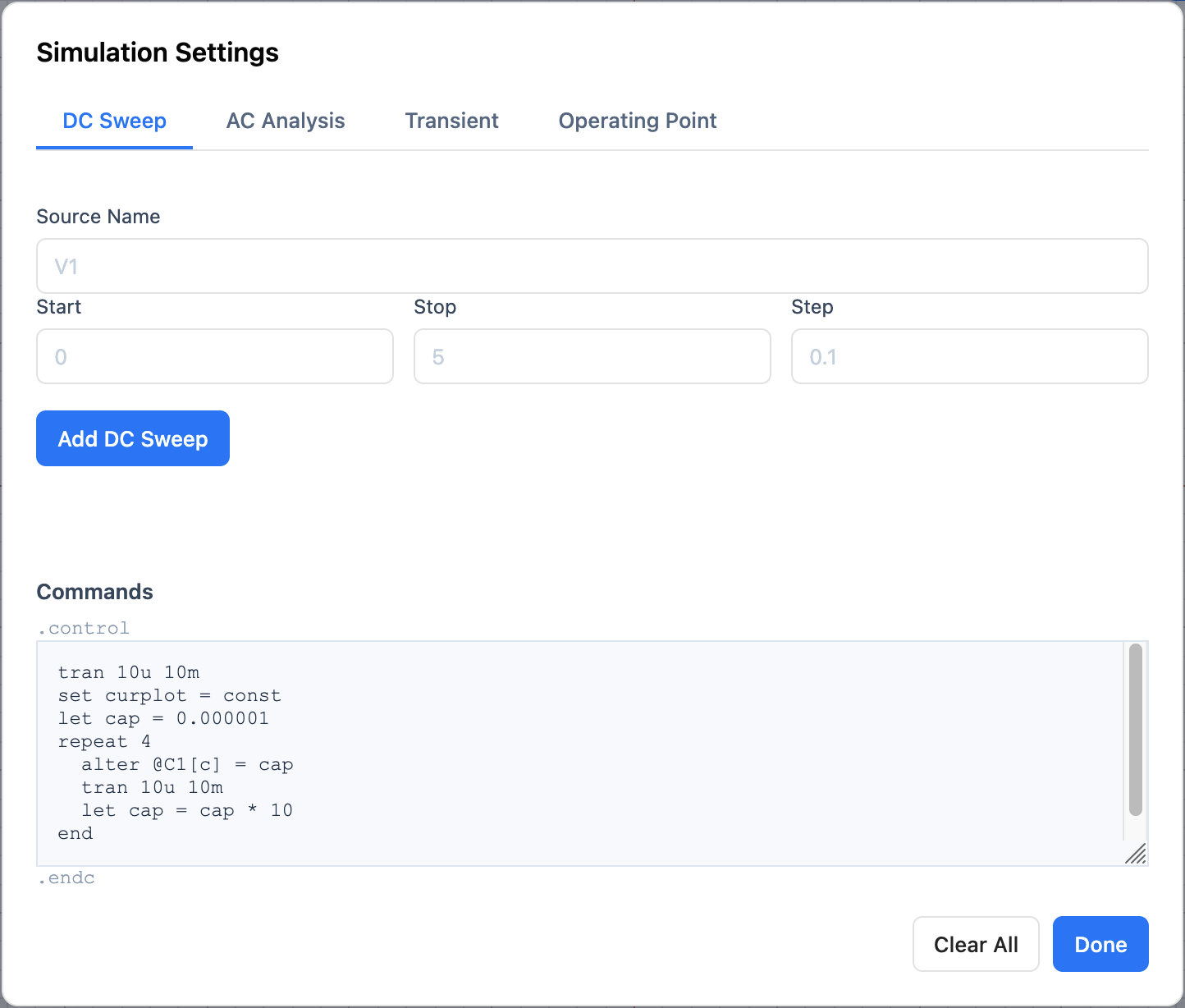Click the 'let cap = cap * 10' line
The image size is (1185, 1008).
187,810
